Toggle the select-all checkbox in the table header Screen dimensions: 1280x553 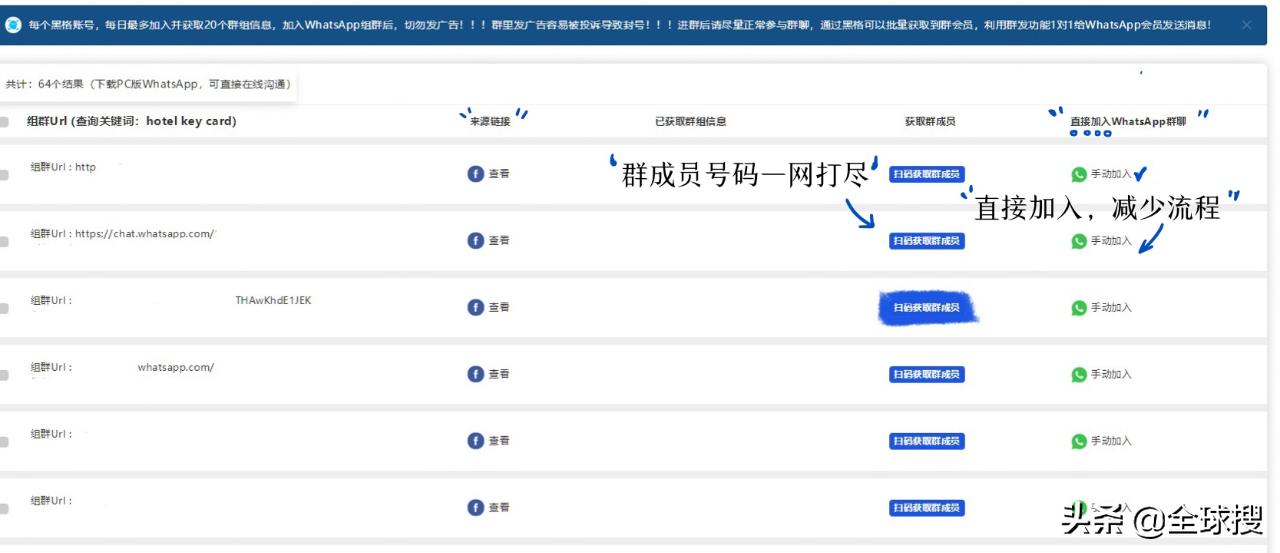4,122
